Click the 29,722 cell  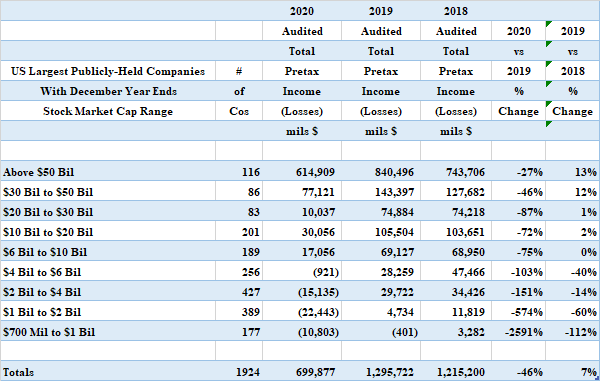(397, 292)
